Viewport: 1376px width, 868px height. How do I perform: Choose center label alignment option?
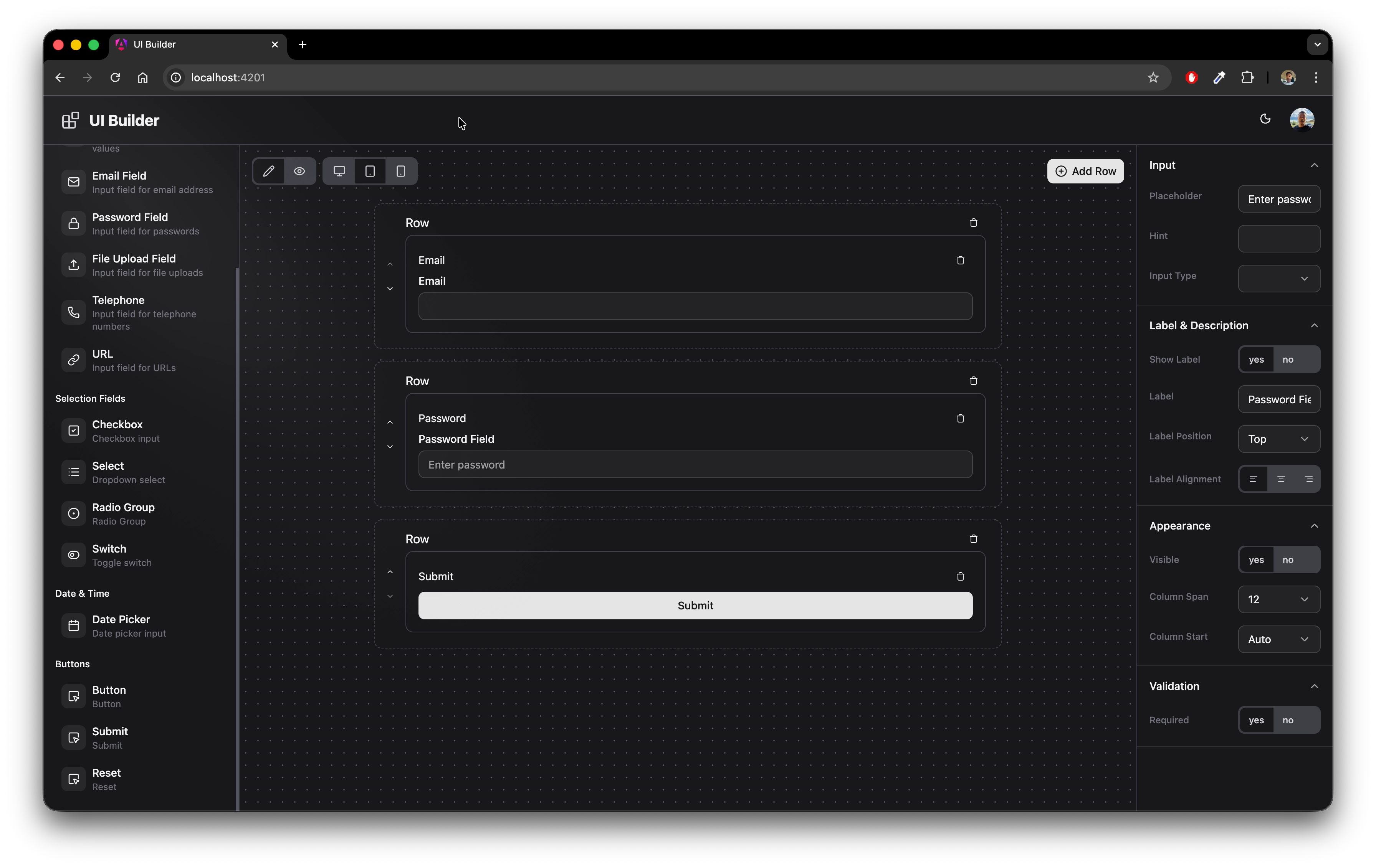[x=1281, y=479]
